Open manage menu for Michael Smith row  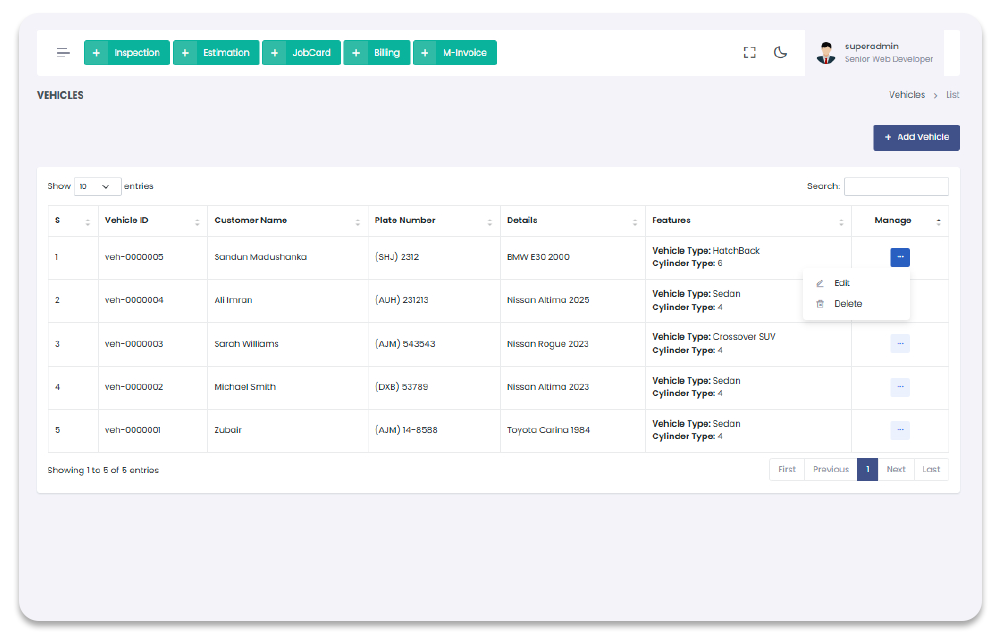(x=900, y=387)
